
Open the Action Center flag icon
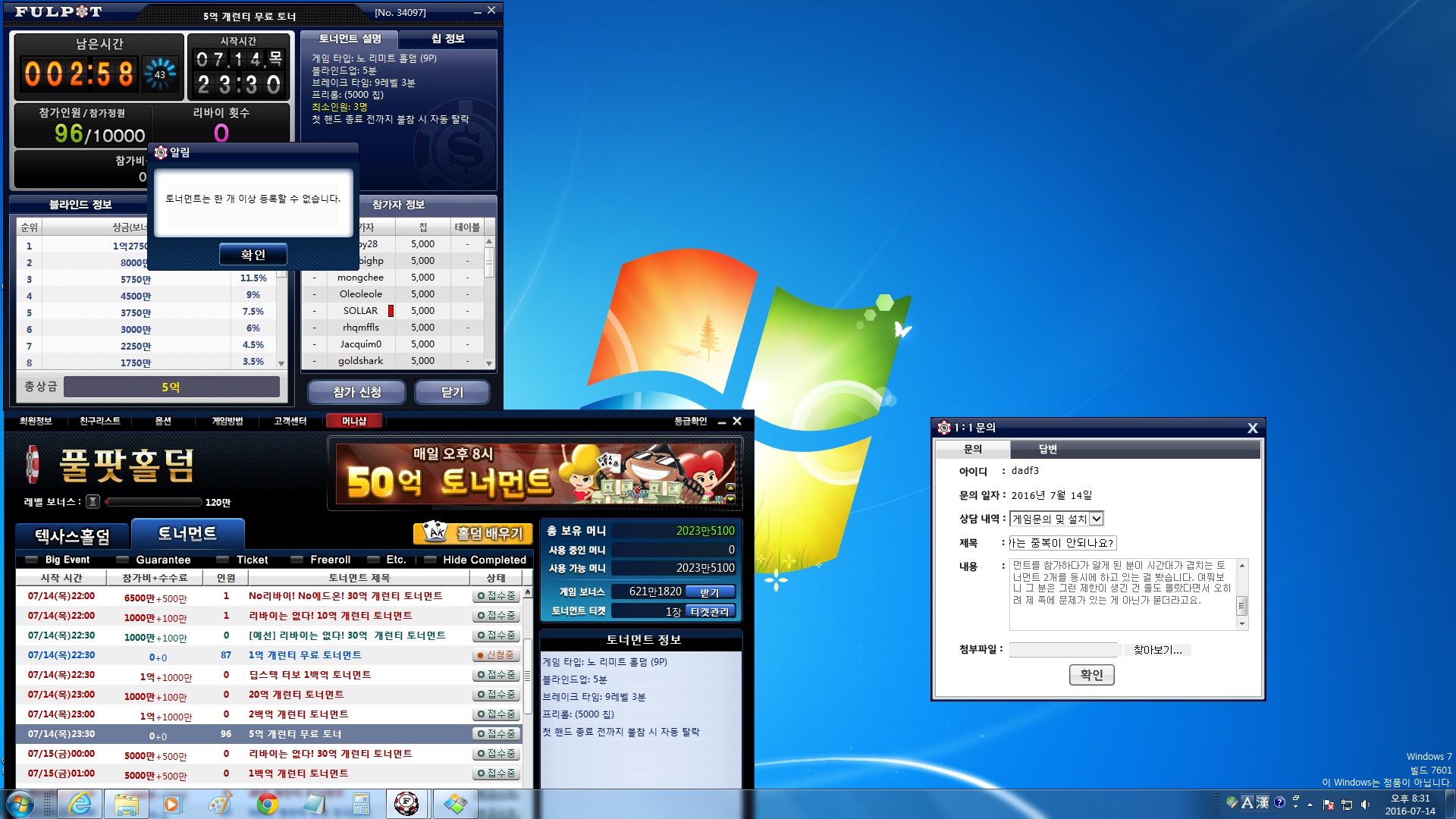[1329, 805]
